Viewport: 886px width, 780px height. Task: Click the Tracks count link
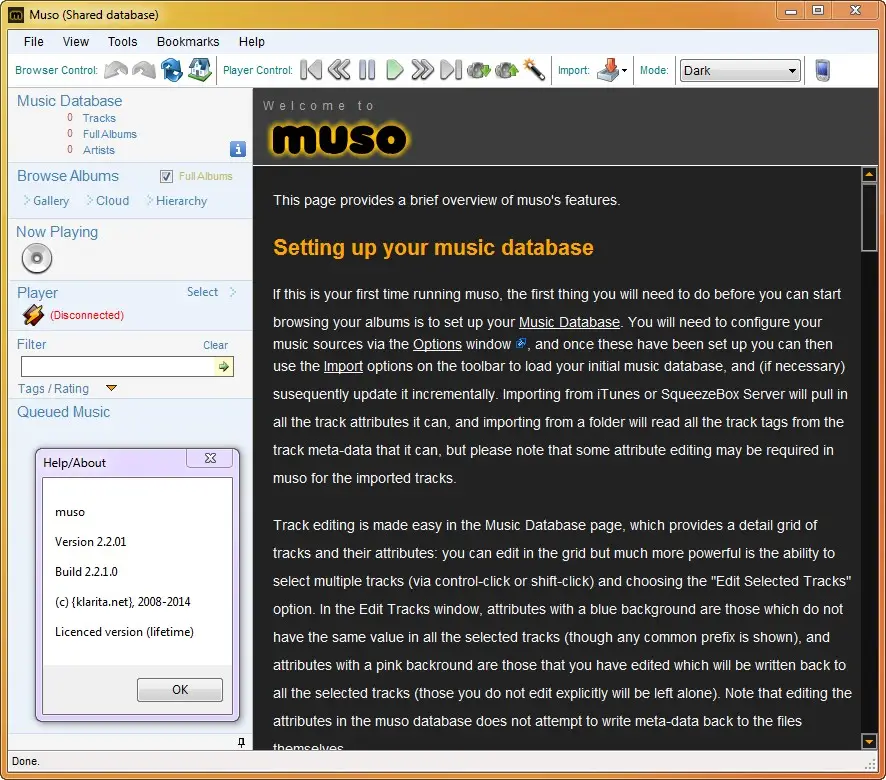coord(99,118)
